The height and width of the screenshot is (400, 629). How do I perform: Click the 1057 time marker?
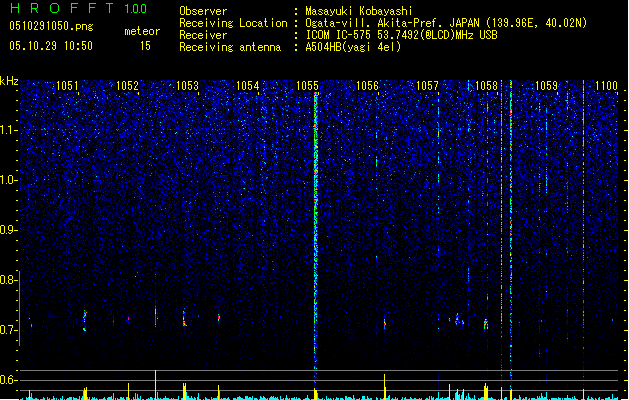pos(427,86)
